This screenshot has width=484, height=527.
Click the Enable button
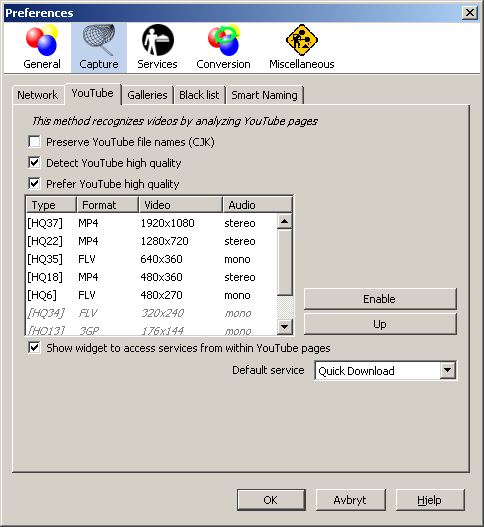click(380, 299)
